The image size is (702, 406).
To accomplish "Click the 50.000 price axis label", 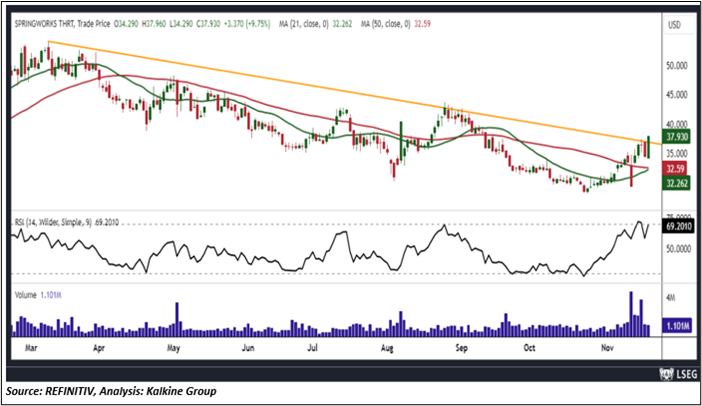I will [x=676, y=66].
